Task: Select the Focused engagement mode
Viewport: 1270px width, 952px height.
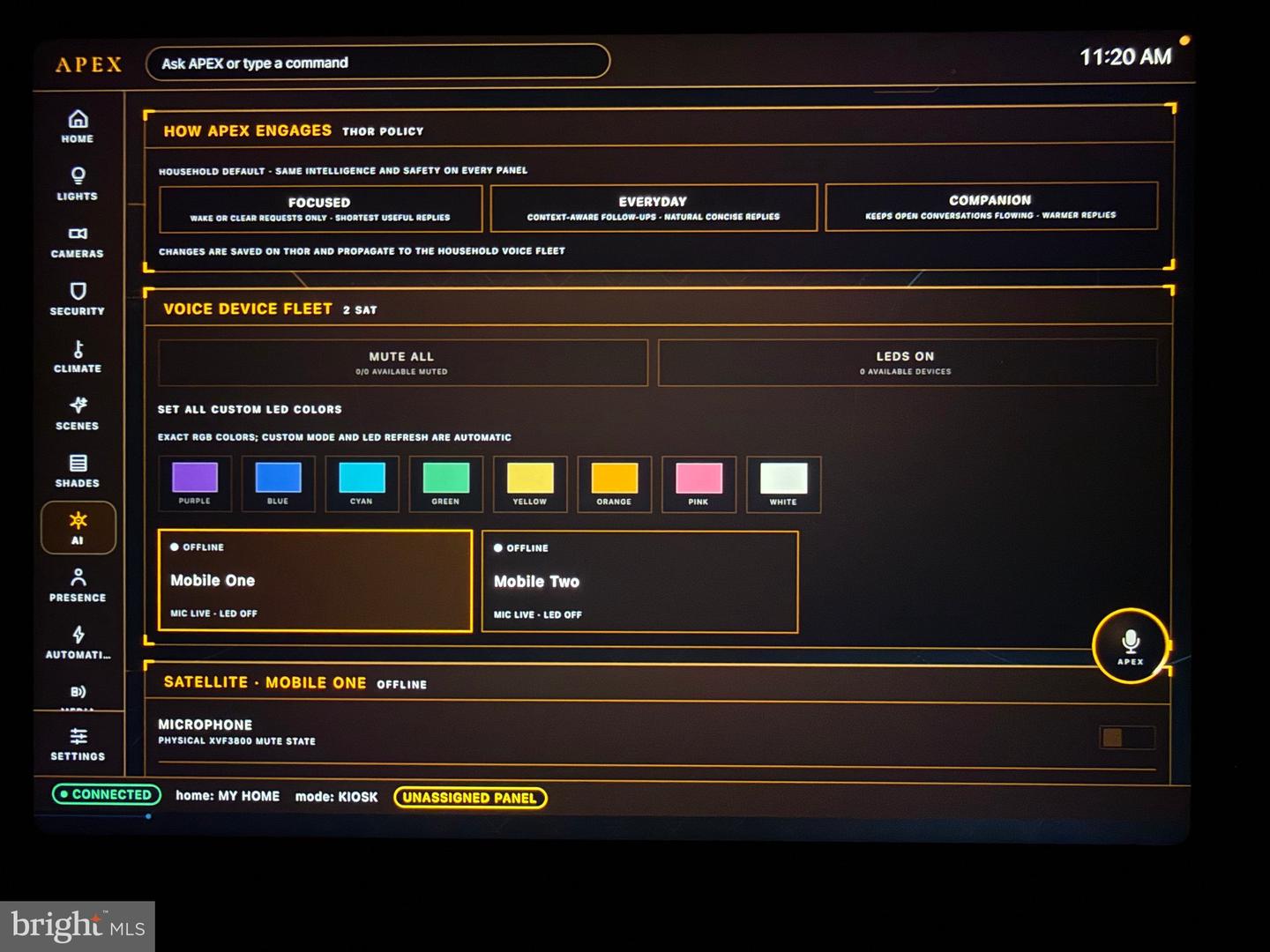Action: click(320, 208)
